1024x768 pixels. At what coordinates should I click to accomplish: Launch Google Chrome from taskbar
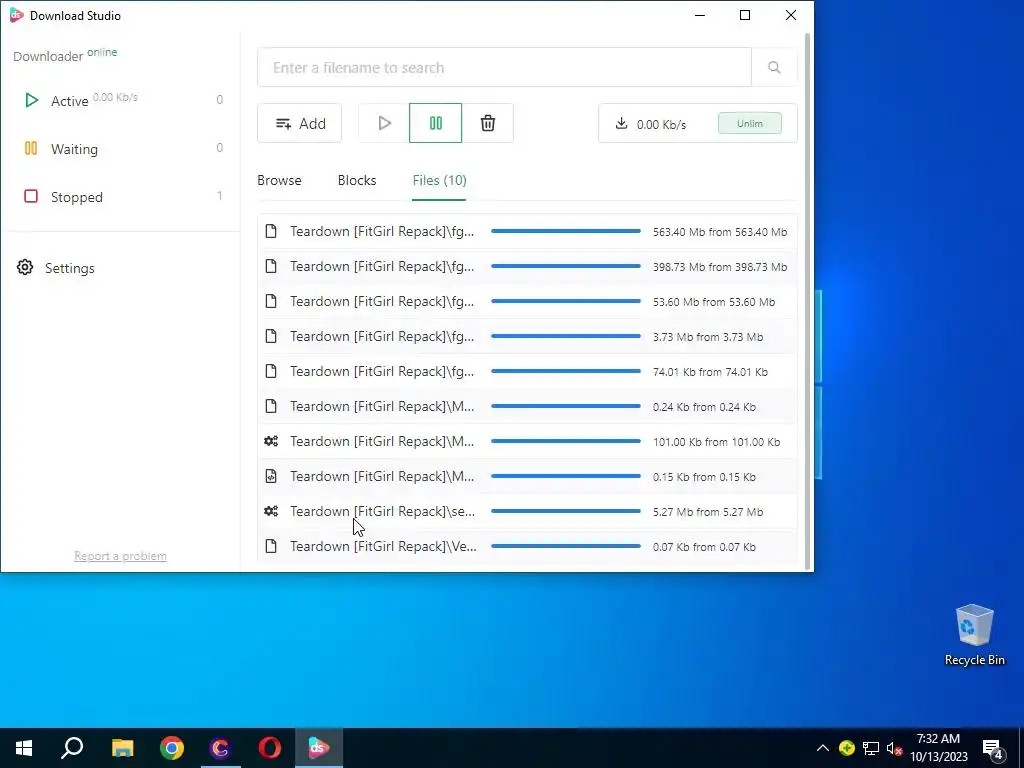[x=172, y=748]
